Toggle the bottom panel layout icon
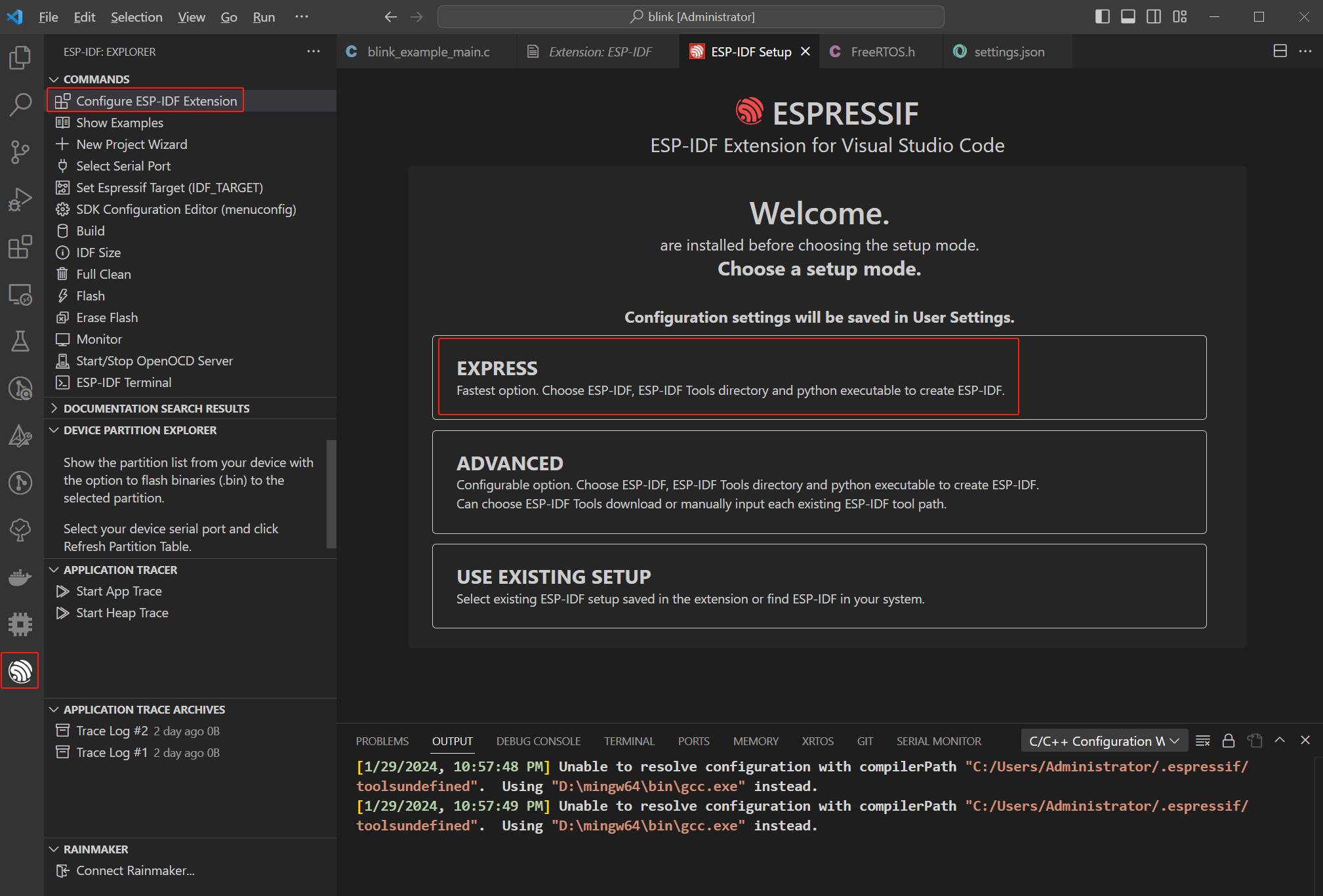The image size is (1323, 896). [x=1128, y=16]
